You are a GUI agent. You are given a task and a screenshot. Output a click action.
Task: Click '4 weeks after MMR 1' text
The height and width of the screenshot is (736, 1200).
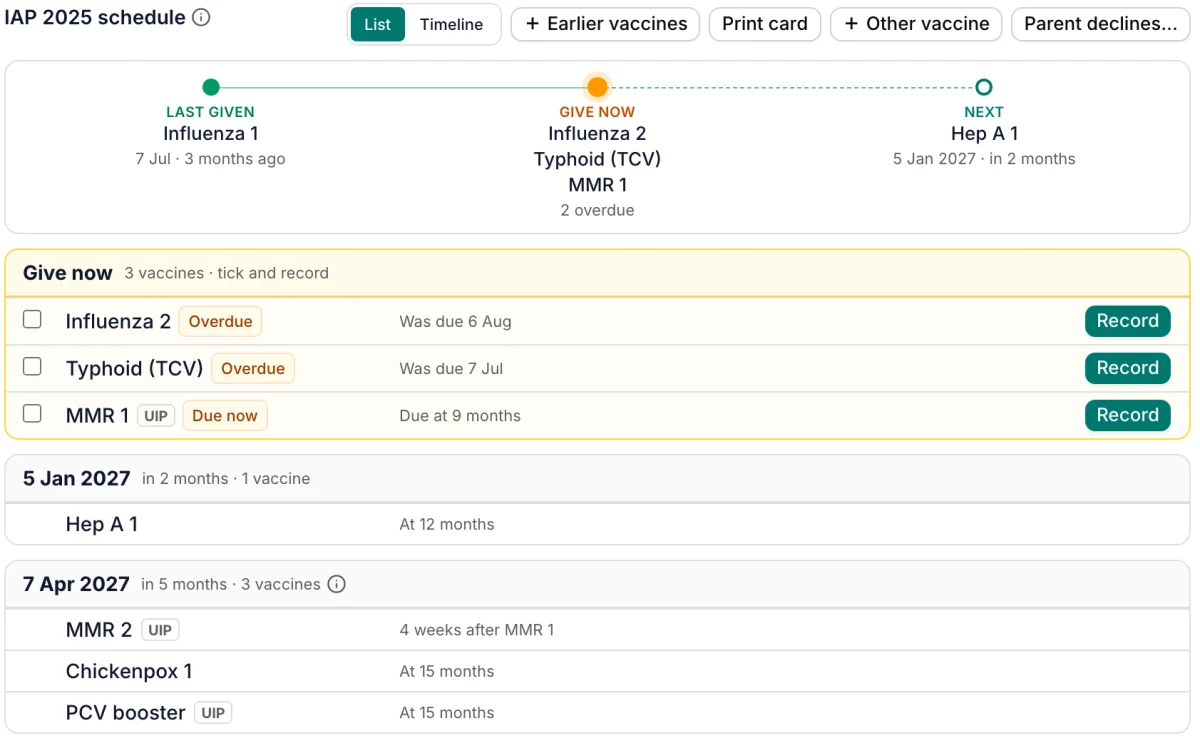[x=477, y=630]
